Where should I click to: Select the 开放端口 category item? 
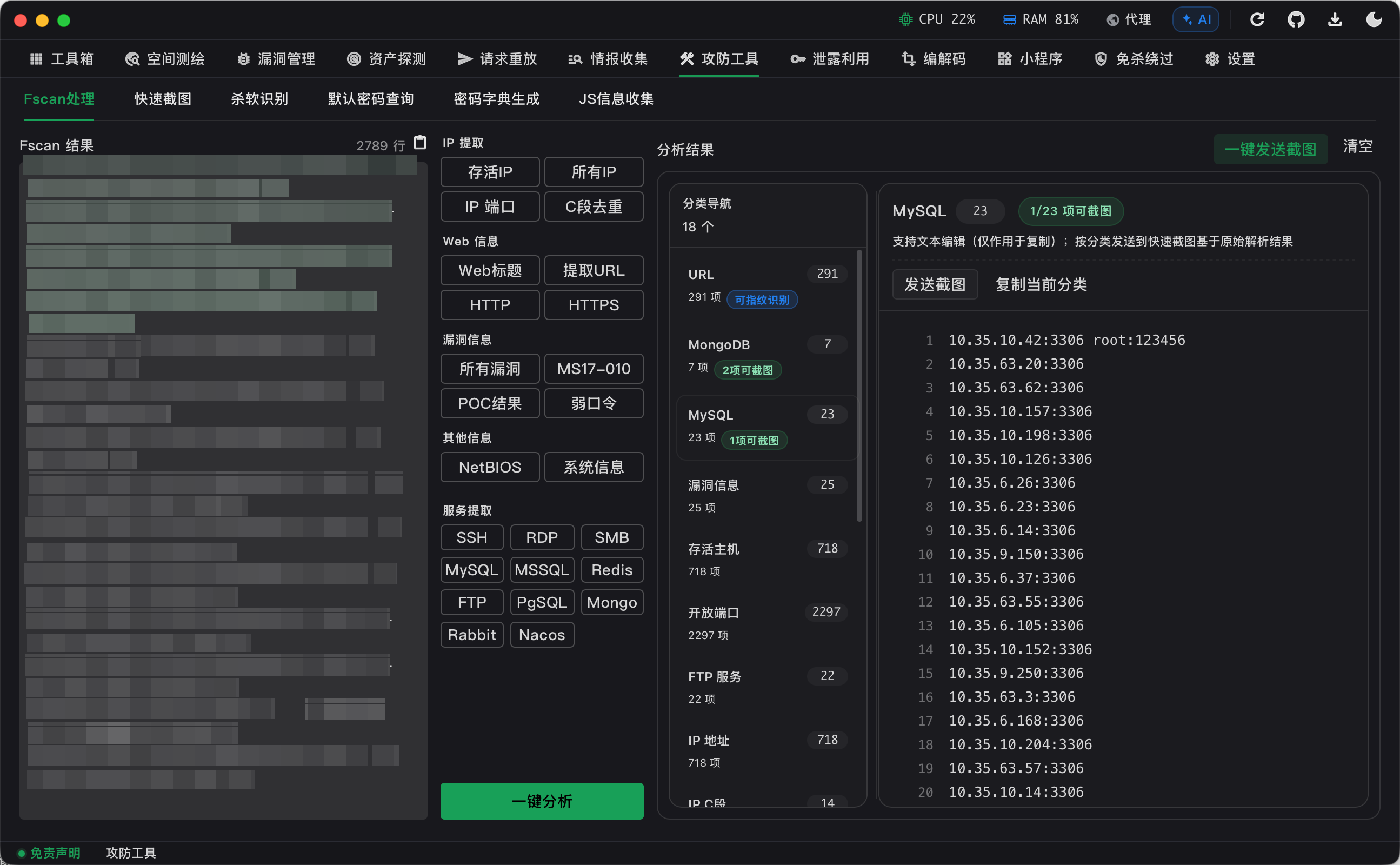766,623
